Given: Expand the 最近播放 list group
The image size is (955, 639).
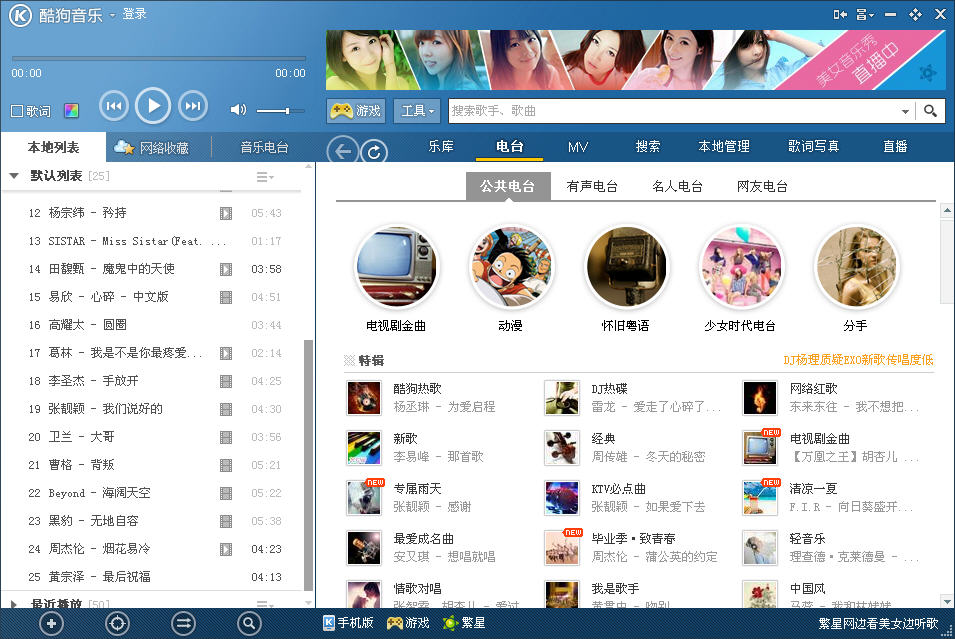Looking at the screenshot, I should (14, 604).
